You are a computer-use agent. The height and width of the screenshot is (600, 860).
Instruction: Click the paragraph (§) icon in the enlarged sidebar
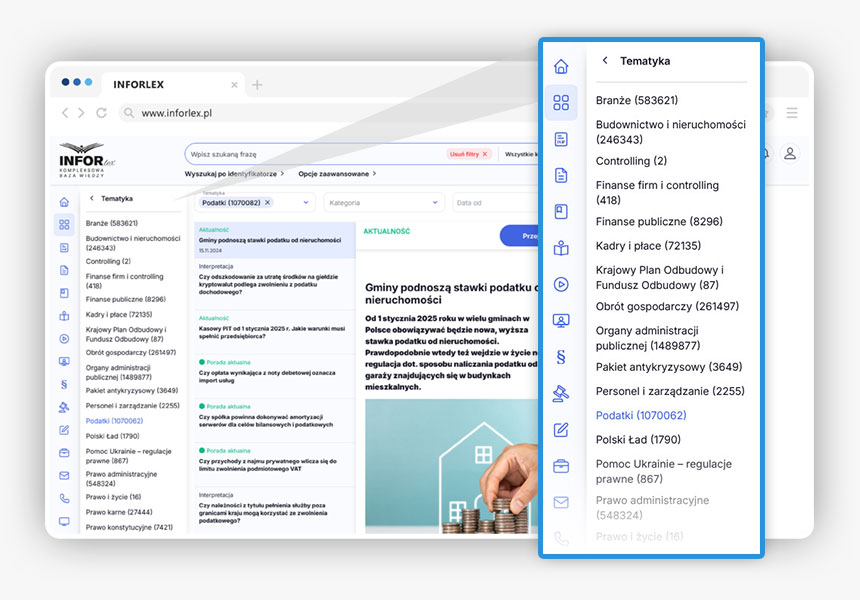pos(561,356)
